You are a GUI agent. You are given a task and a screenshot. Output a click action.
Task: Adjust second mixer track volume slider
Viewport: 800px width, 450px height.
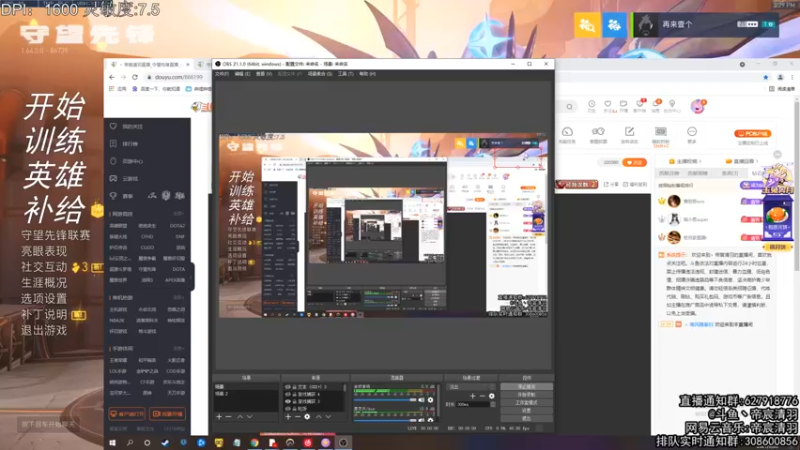tap(385, 420)
